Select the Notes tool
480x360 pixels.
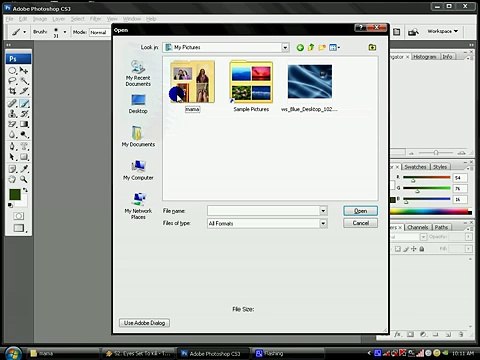point(12,169)
